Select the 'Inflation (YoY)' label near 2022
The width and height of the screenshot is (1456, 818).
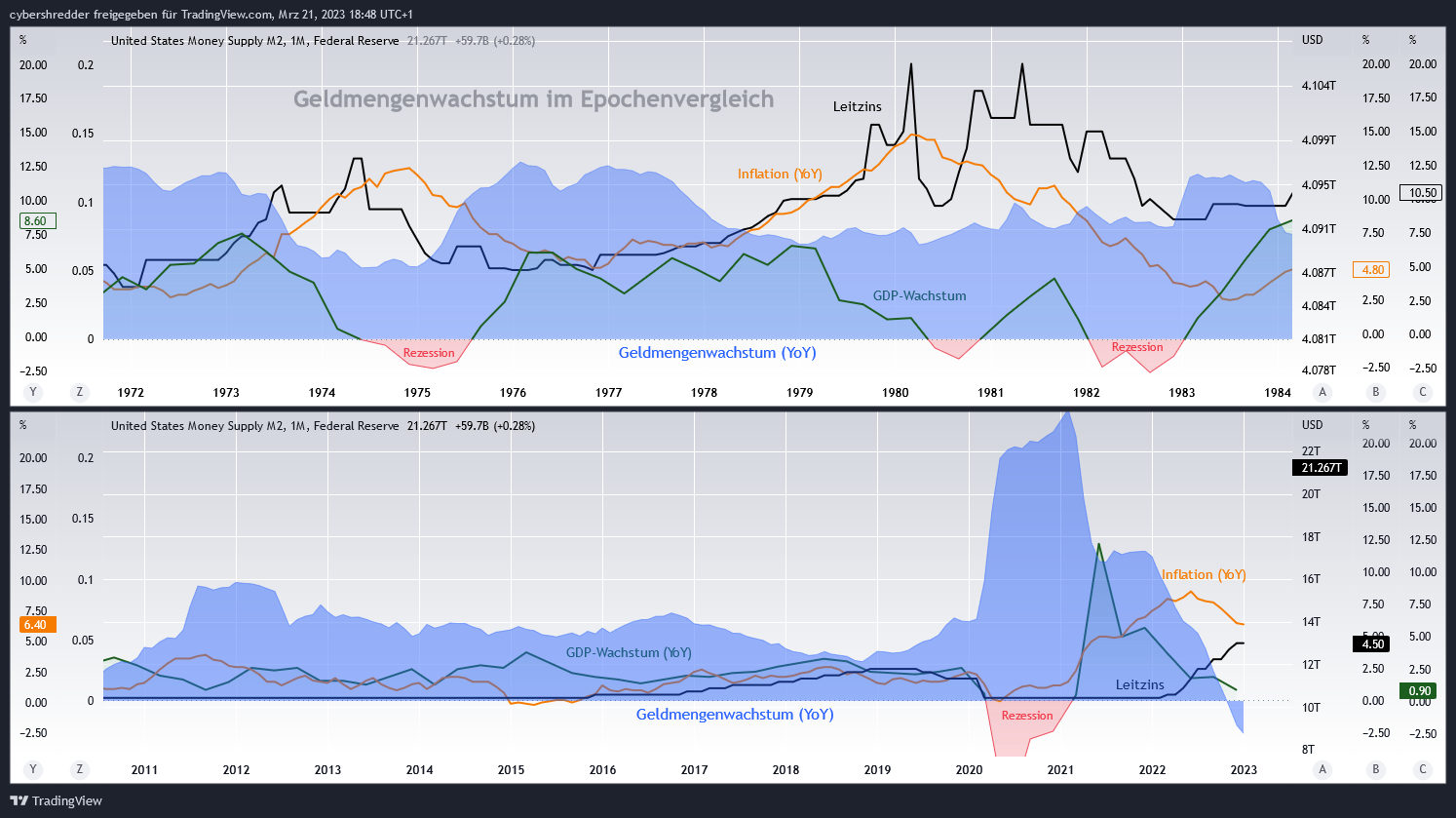click(x=1204, y=574)
